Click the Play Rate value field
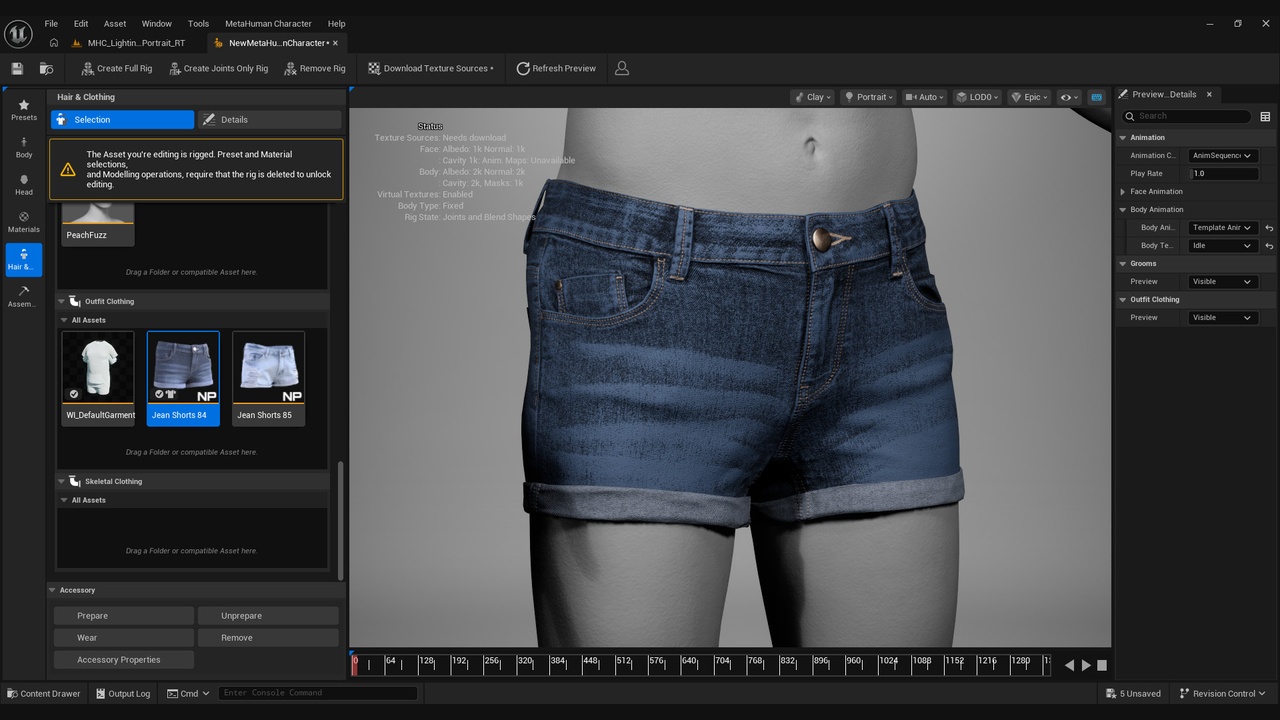Viewport: 1280px width, 720px height. pos(1222,174)
